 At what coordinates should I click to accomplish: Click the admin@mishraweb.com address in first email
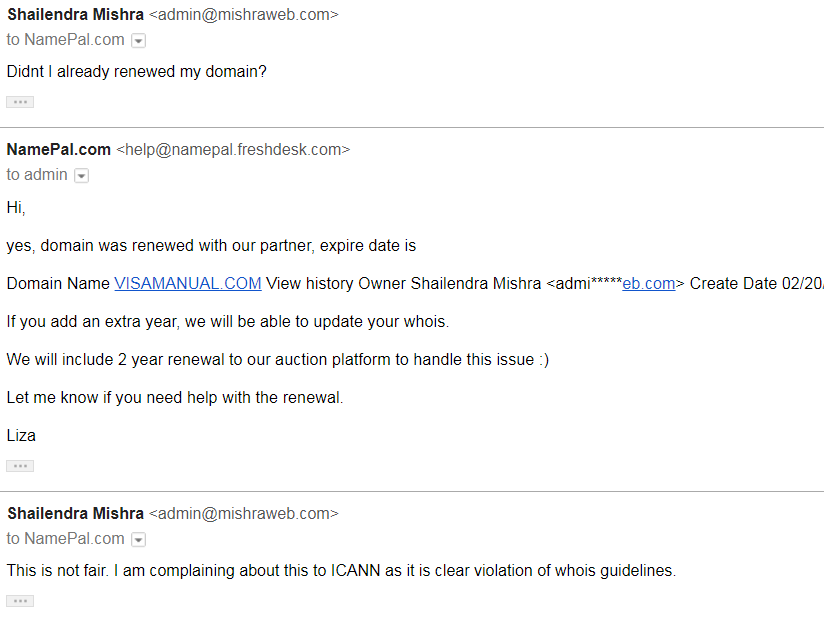coord(244,14)
